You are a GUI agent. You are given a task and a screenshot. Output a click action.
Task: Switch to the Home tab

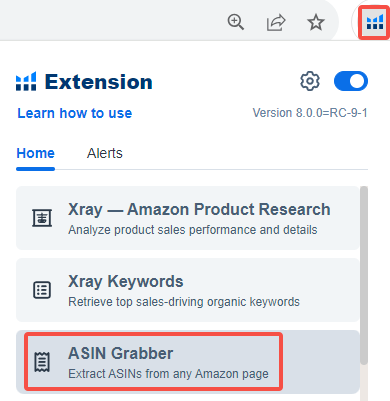tap(35, 153)
